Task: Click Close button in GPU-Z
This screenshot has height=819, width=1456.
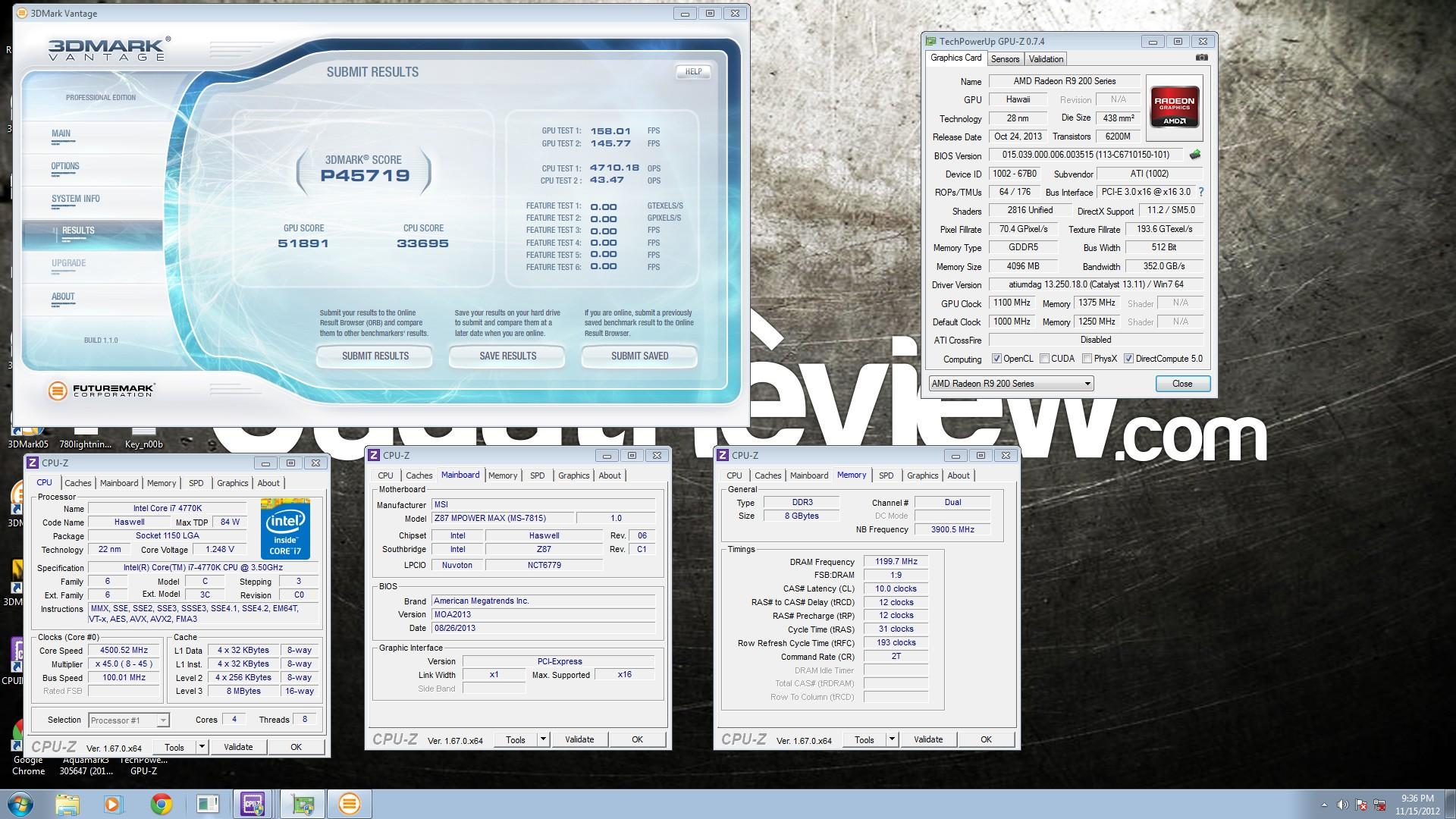Action: [1182, 384]
